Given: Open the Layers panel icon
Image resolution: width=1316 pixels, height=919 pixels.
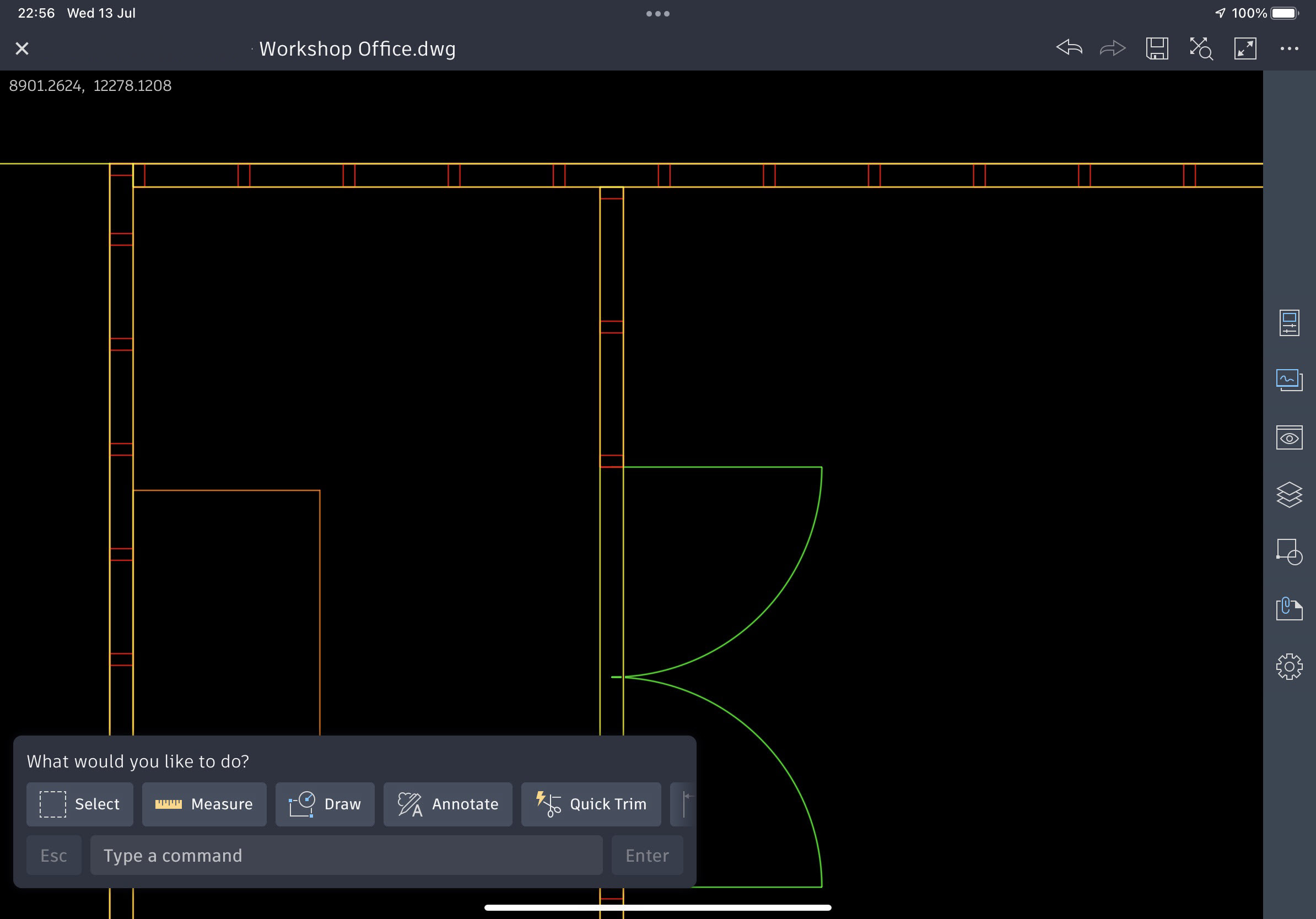Looking at the screenshot, I should coord(1289,494).
